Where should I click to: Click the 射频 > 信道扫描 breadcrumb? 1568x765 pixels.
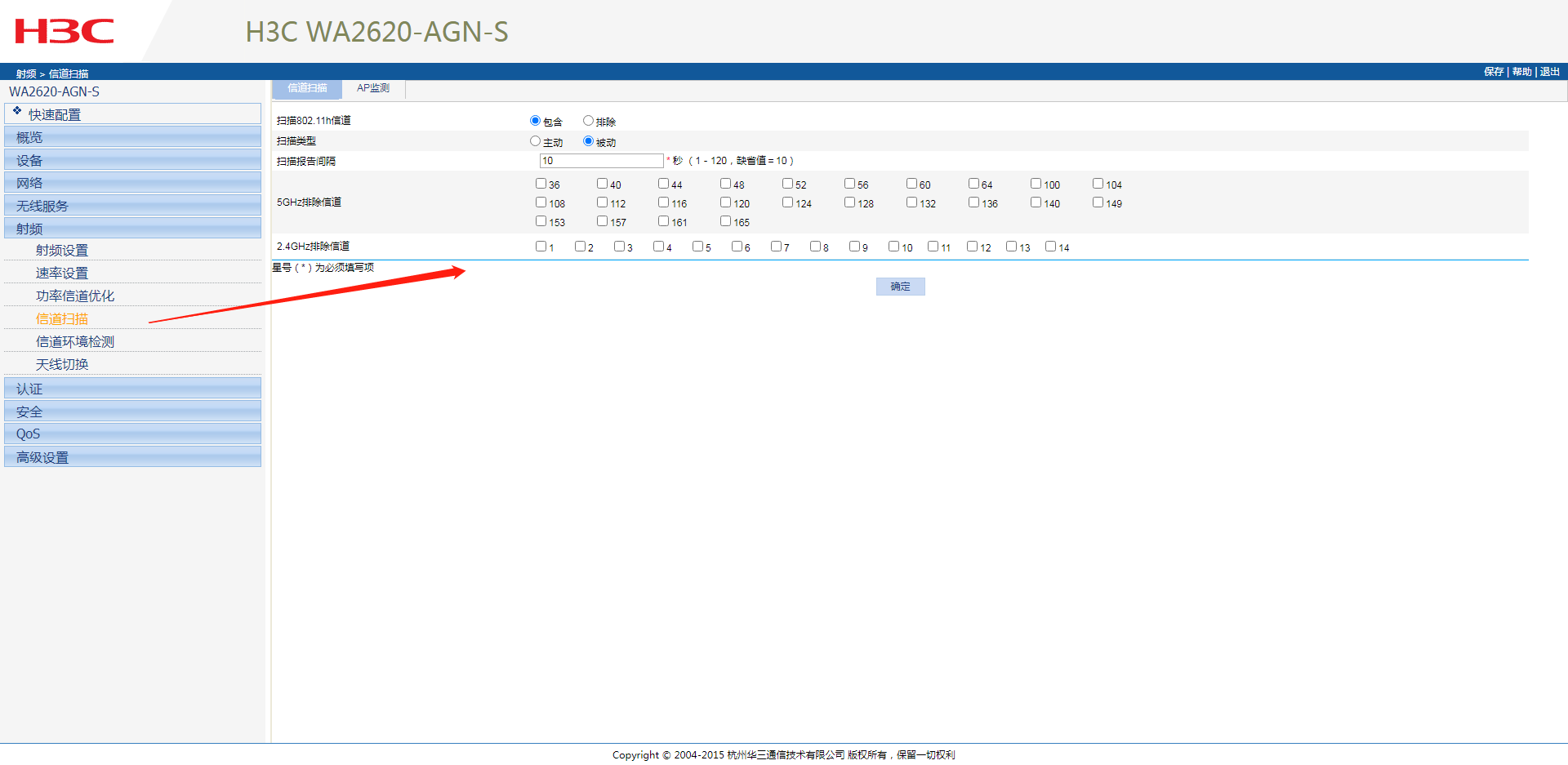click(x=52, y=73)
